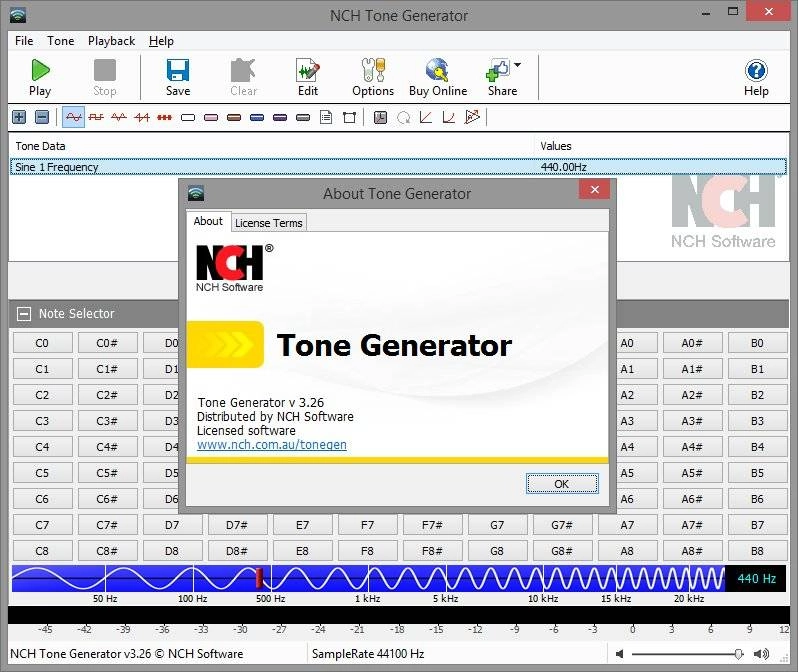Select the blue noise icon

[257, 118]
